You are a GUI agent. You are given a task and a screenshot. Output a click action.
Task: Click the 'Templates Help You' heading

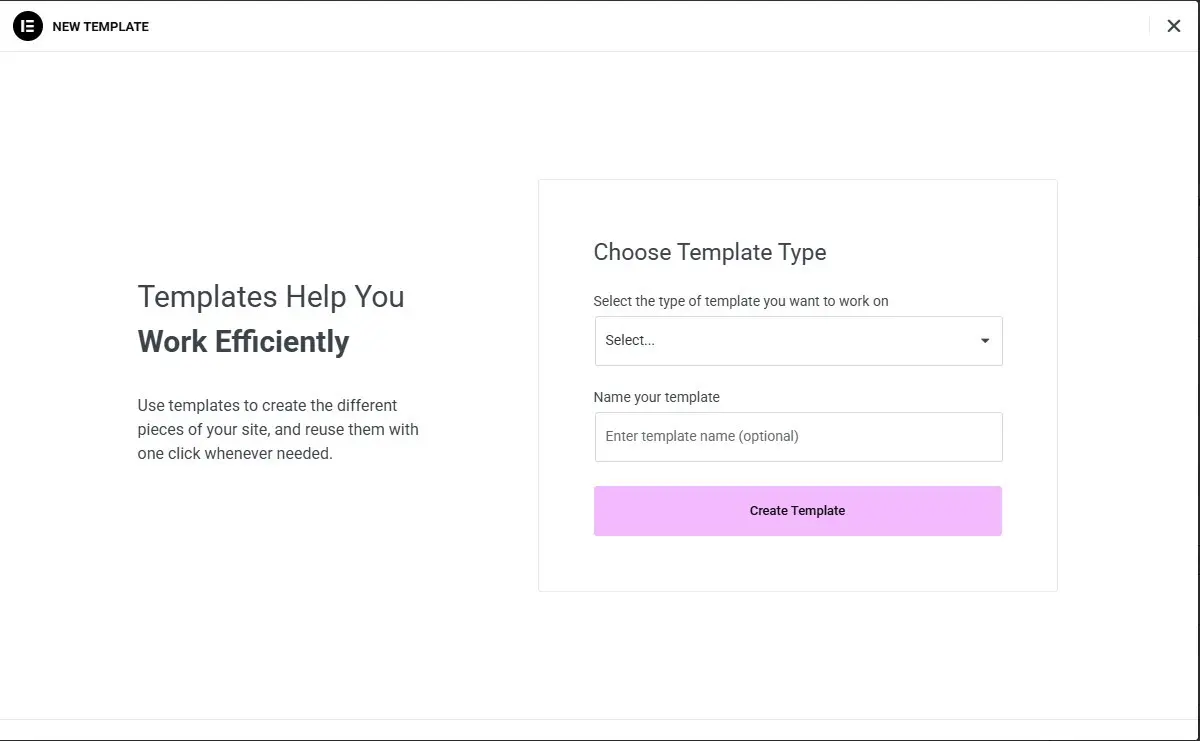coord(271,297)
